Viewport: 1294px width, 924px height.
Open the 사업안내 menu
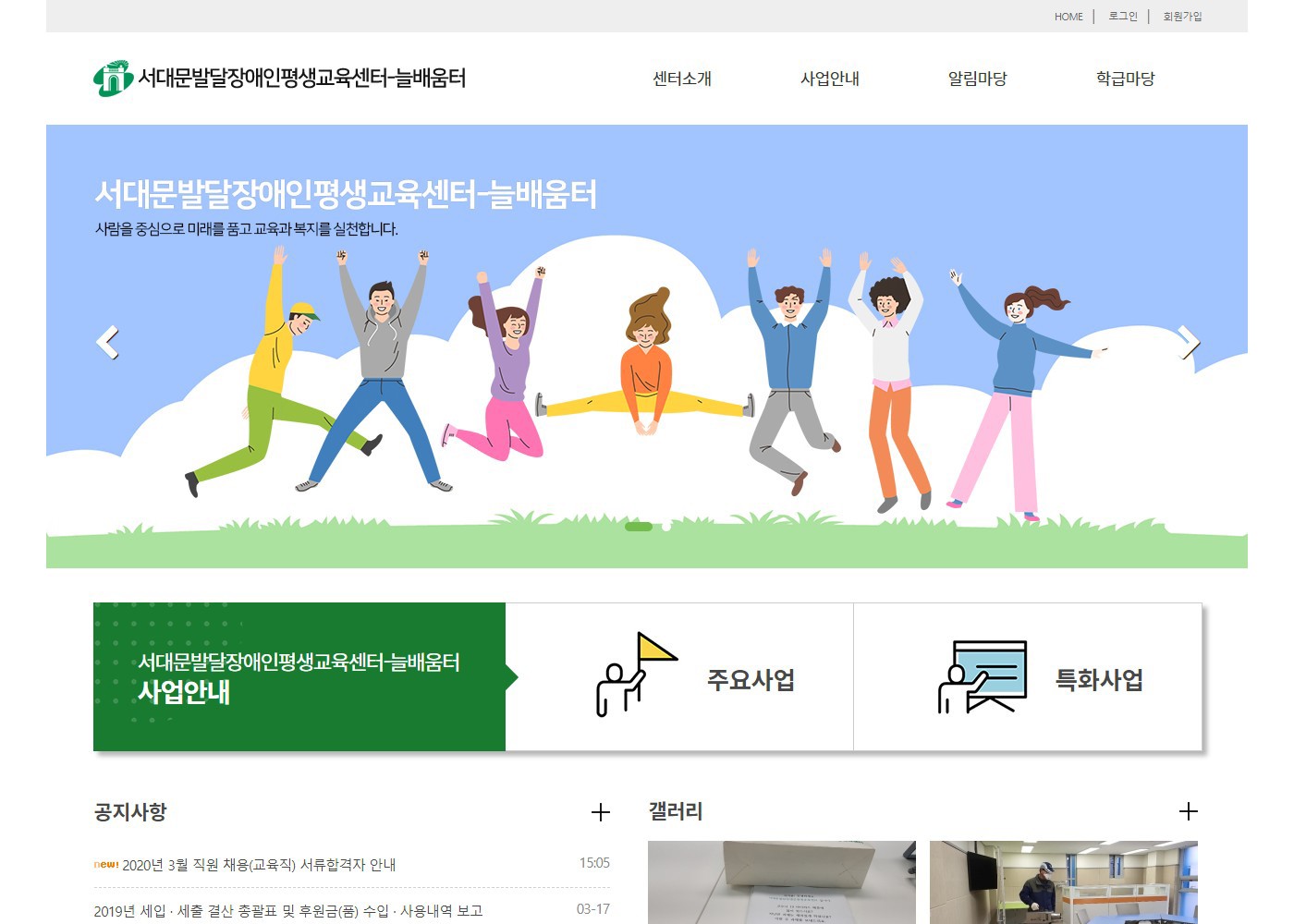tap(829, 79)
